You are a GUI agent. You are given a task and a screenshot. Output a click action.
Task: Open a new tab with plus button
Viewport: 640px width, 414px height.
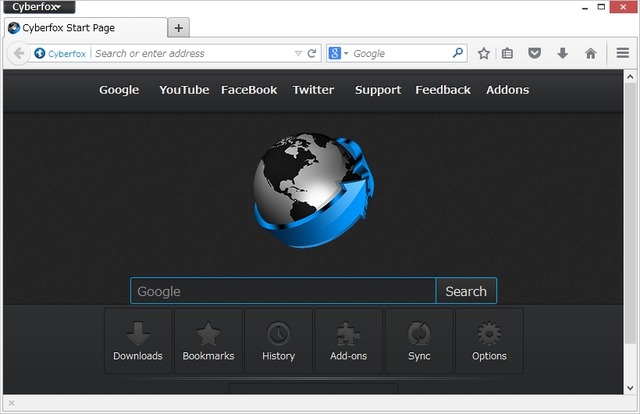click(x=178, y=28)
